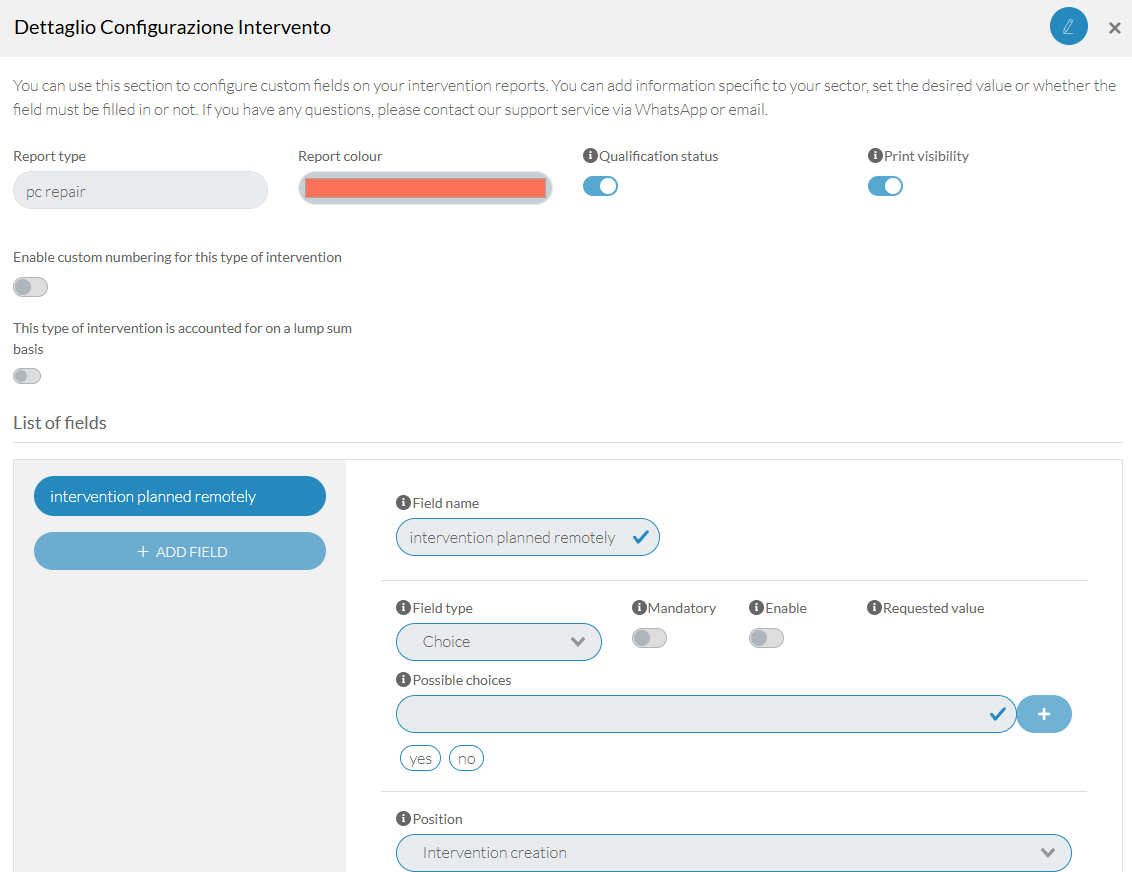Click the Field name input
The image size is (1132, 872).
pos(528,537)
